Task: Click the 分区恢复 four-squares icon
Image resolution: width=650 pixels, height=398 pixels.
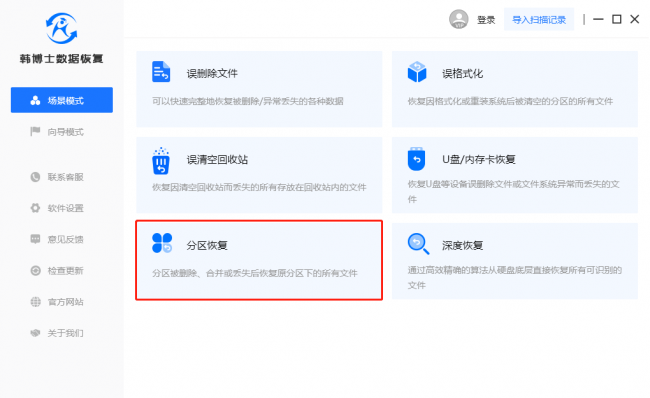Action: (x=162, y=243)
